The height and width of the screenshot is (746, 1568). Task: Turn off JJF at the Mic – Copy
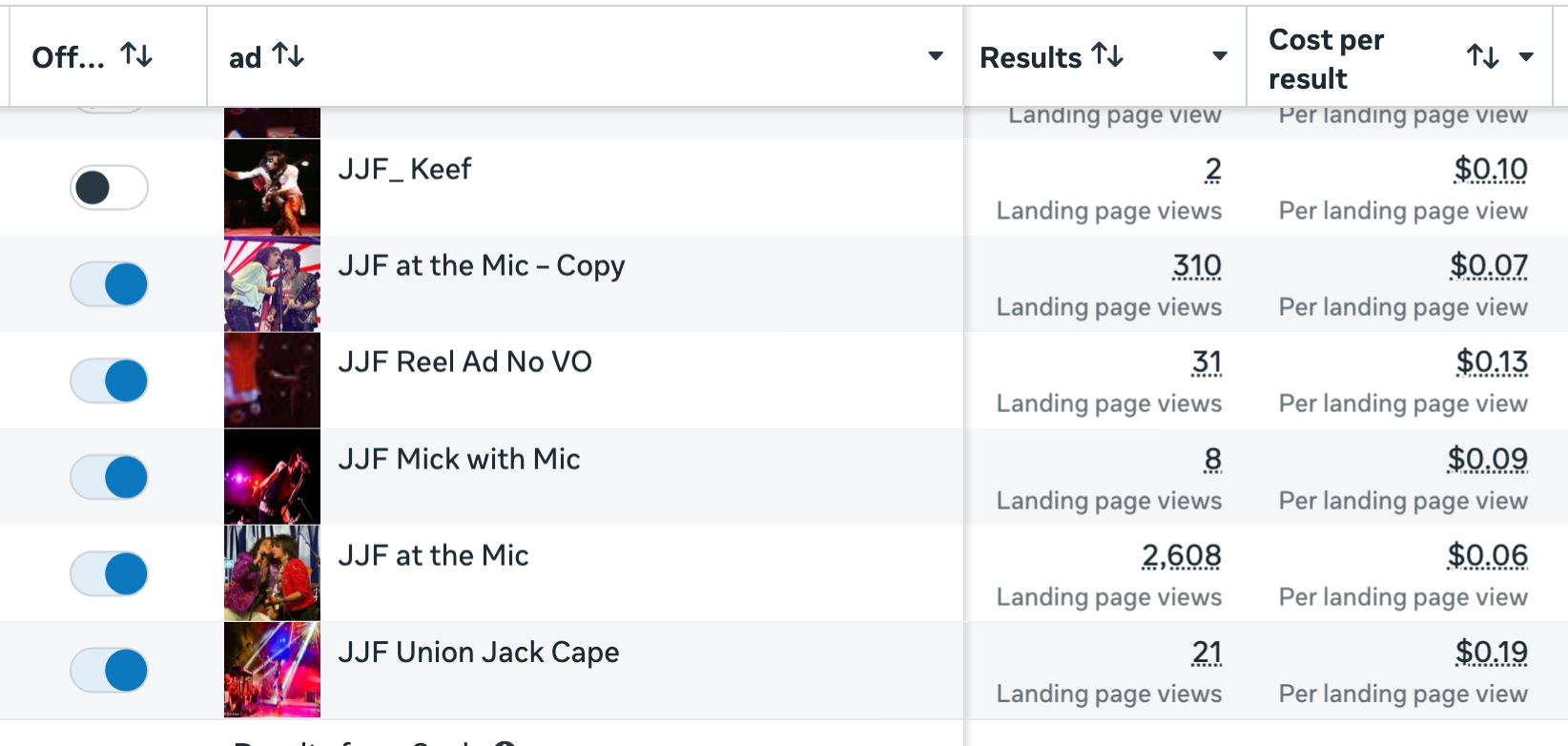click(109, 284)
